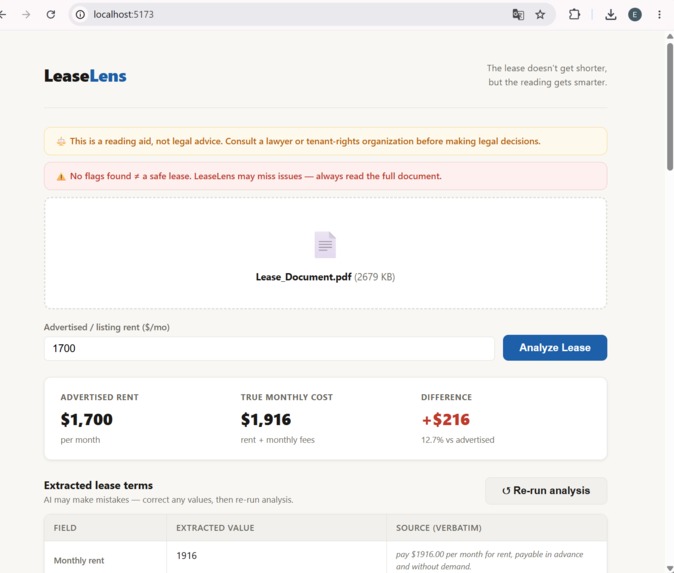
Task: Click the lease document file icon
Action: click(325, 245)
